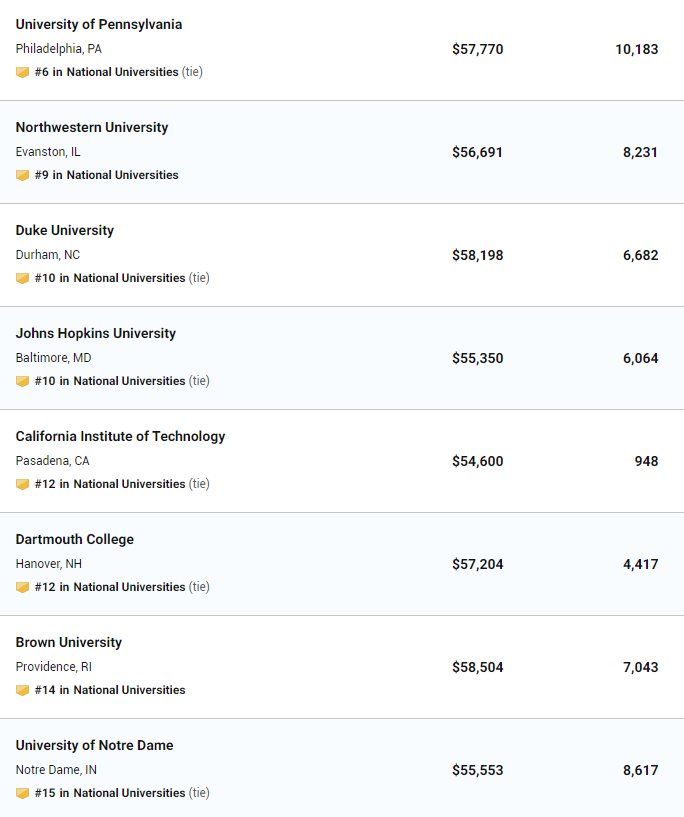Select Johns Hopkins University name
This screenshot has height=817, width=684.
pos(96,333)
